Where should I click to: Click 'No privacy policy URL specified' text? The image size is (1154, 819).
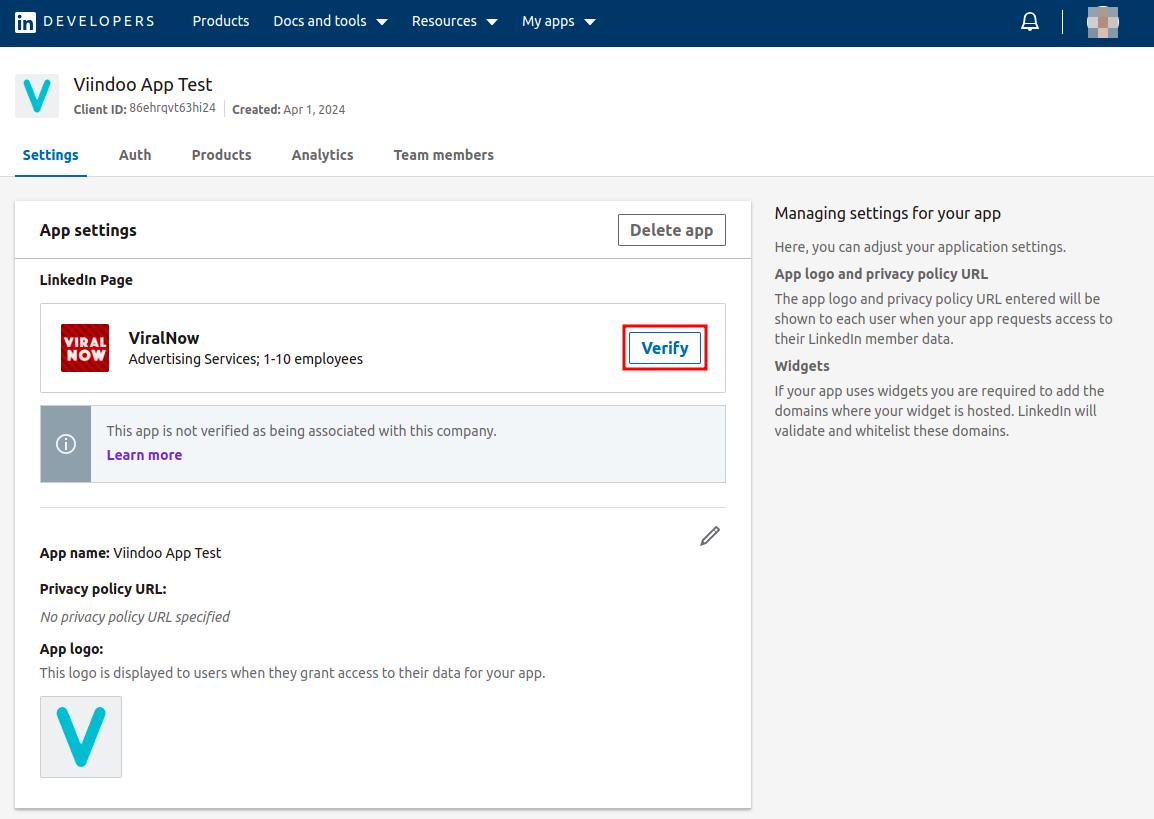135,617
